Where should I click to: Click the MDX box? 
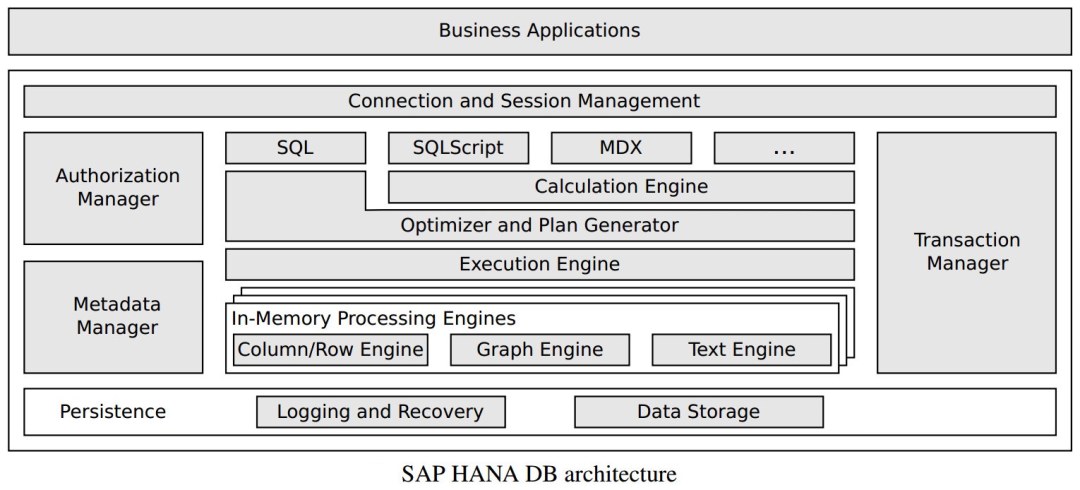(621, 148)
